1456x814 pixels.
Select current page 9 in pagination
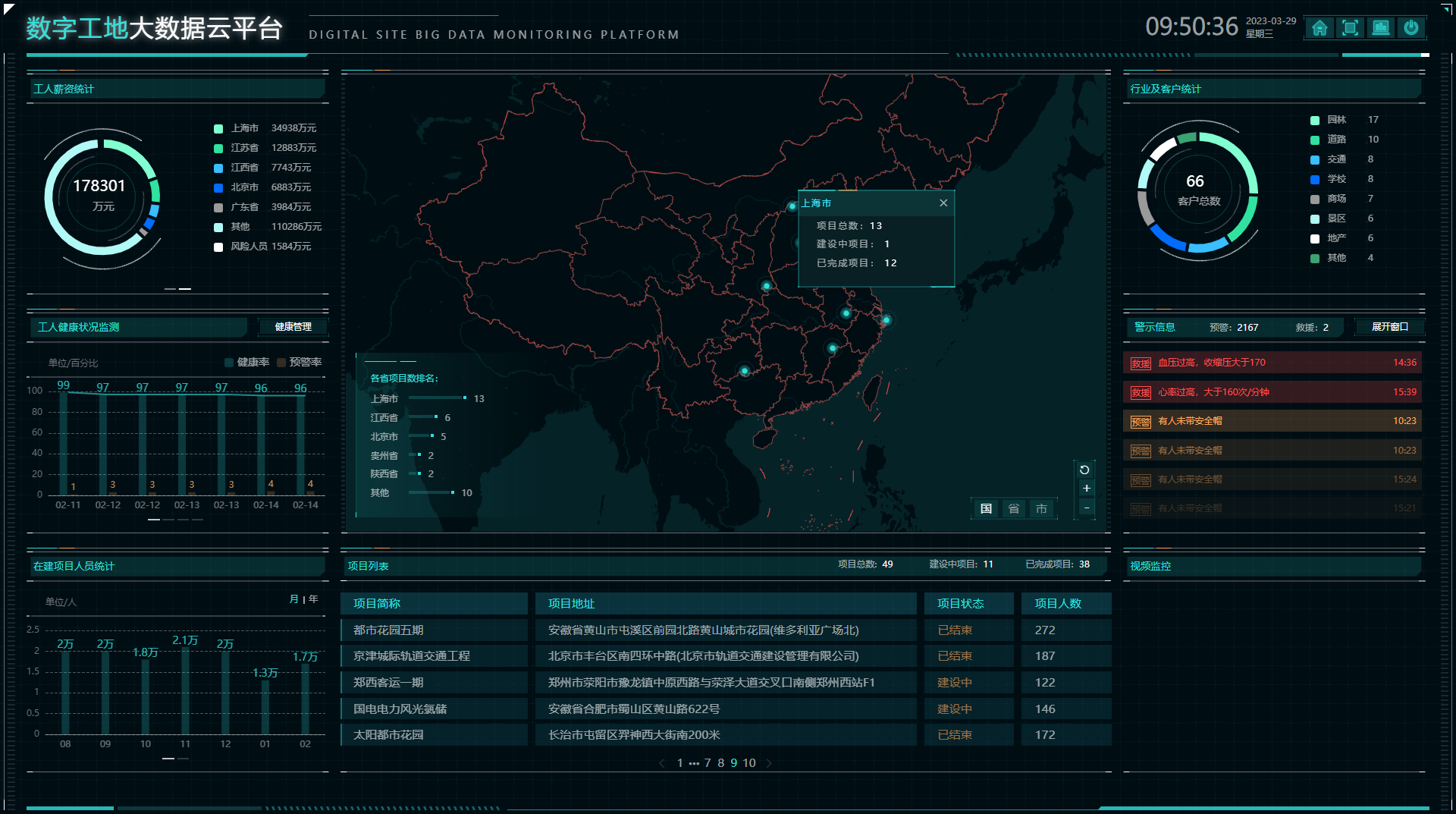pos(734,763)
